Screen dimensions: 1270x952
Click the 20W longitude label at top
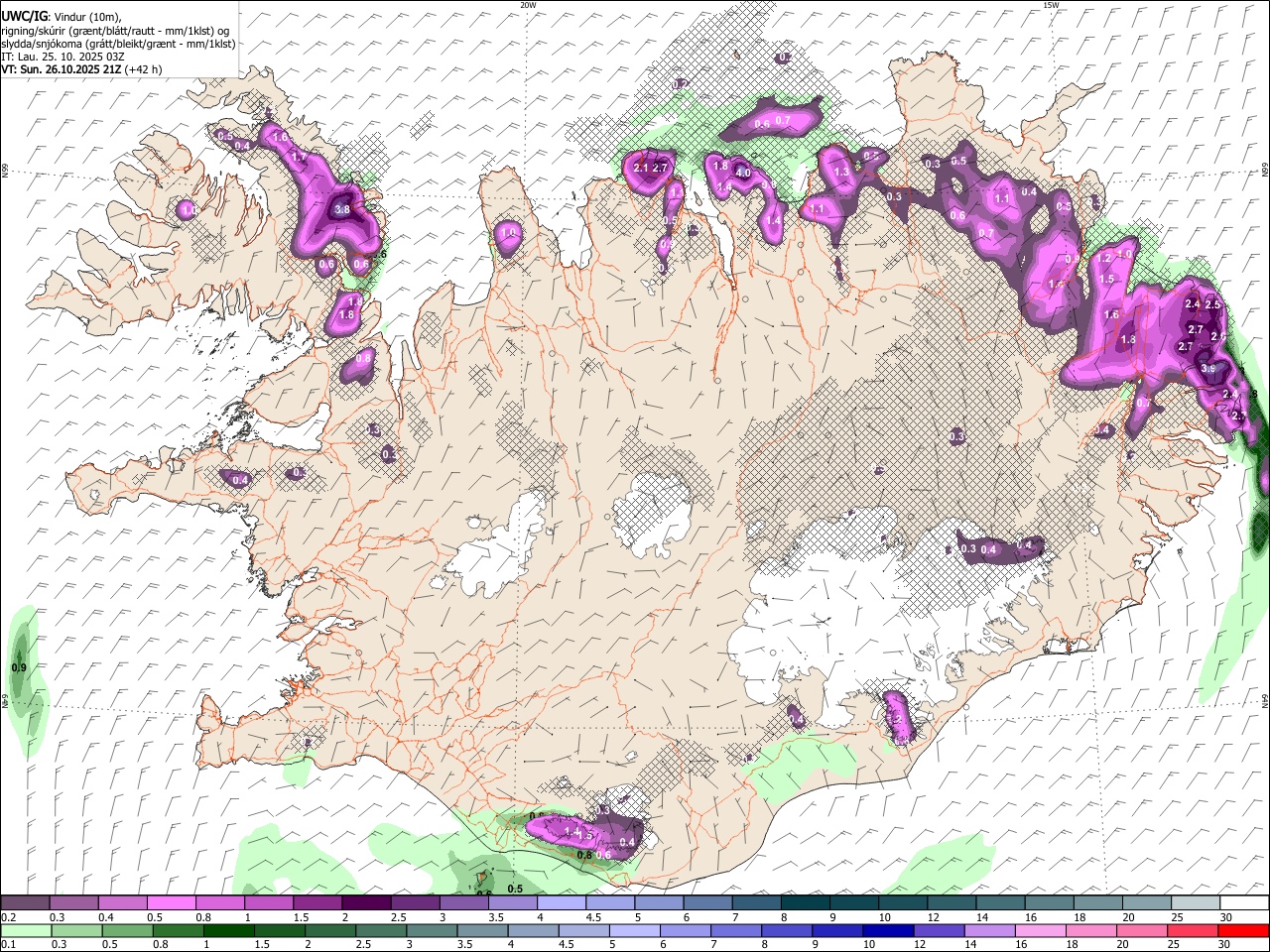pyautogui.click(x=528, y=5)
